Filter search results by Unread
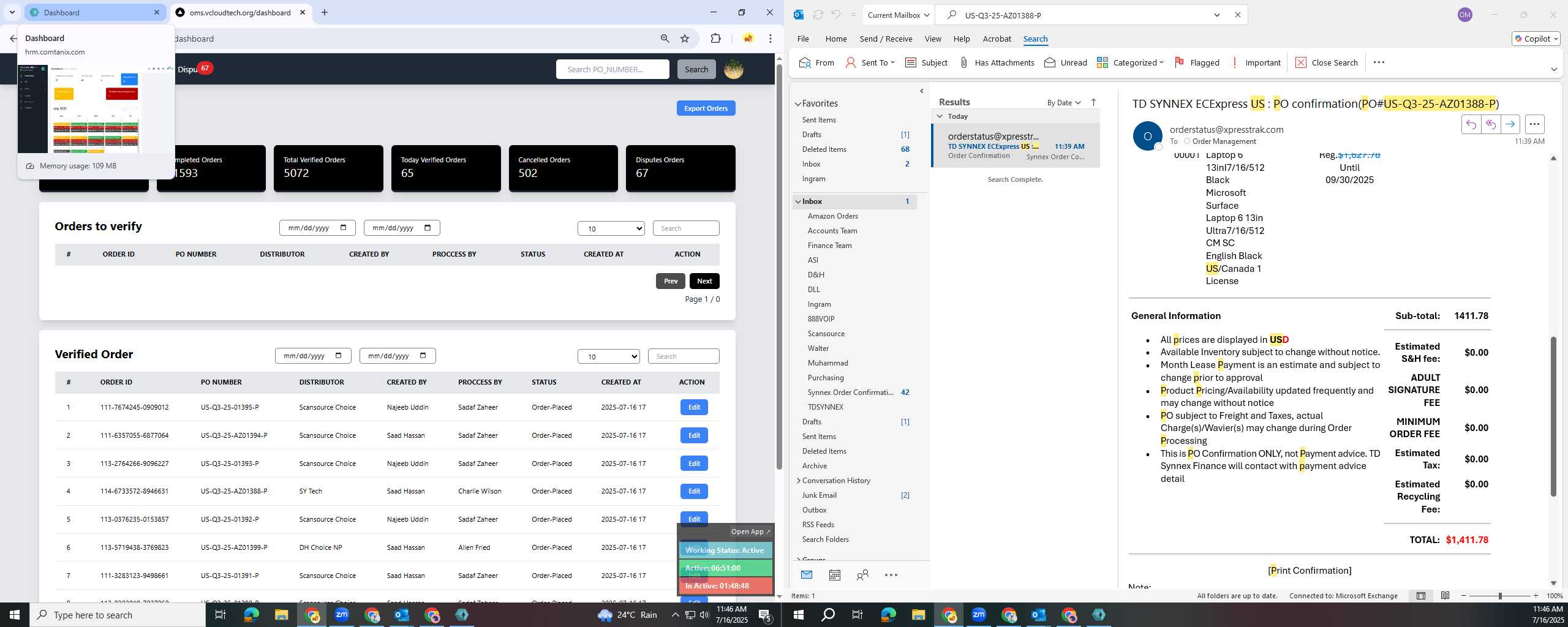This screenshot has height=627, width=1568. (1066, 62)
